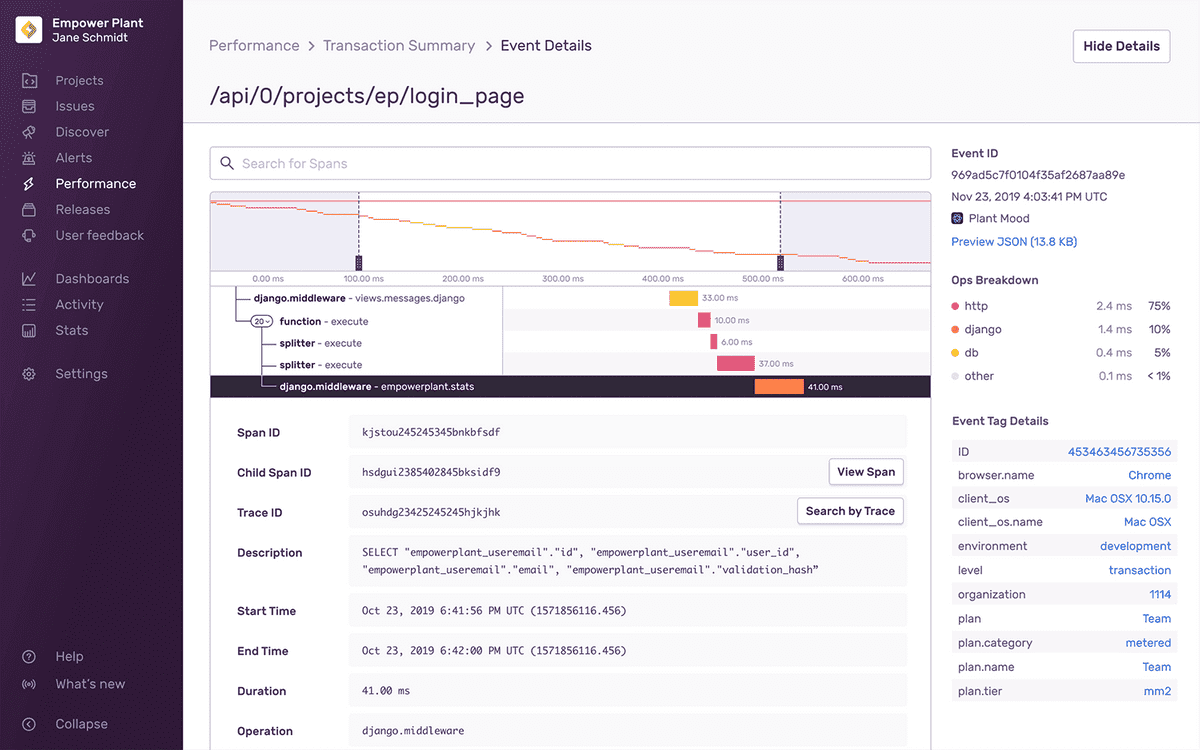Viewport: 1200px width, 750px height.
Task: Open the Settings gear icon
Action: pyautogui.click(x=29, y=374)
